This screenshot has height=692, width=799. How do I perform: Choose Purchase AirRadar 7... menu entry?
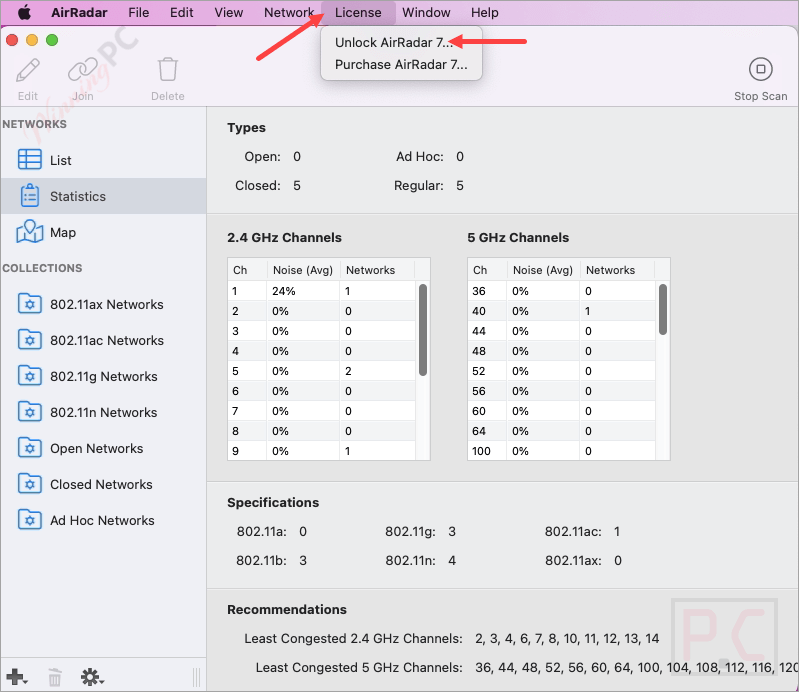tap(401, 65)
